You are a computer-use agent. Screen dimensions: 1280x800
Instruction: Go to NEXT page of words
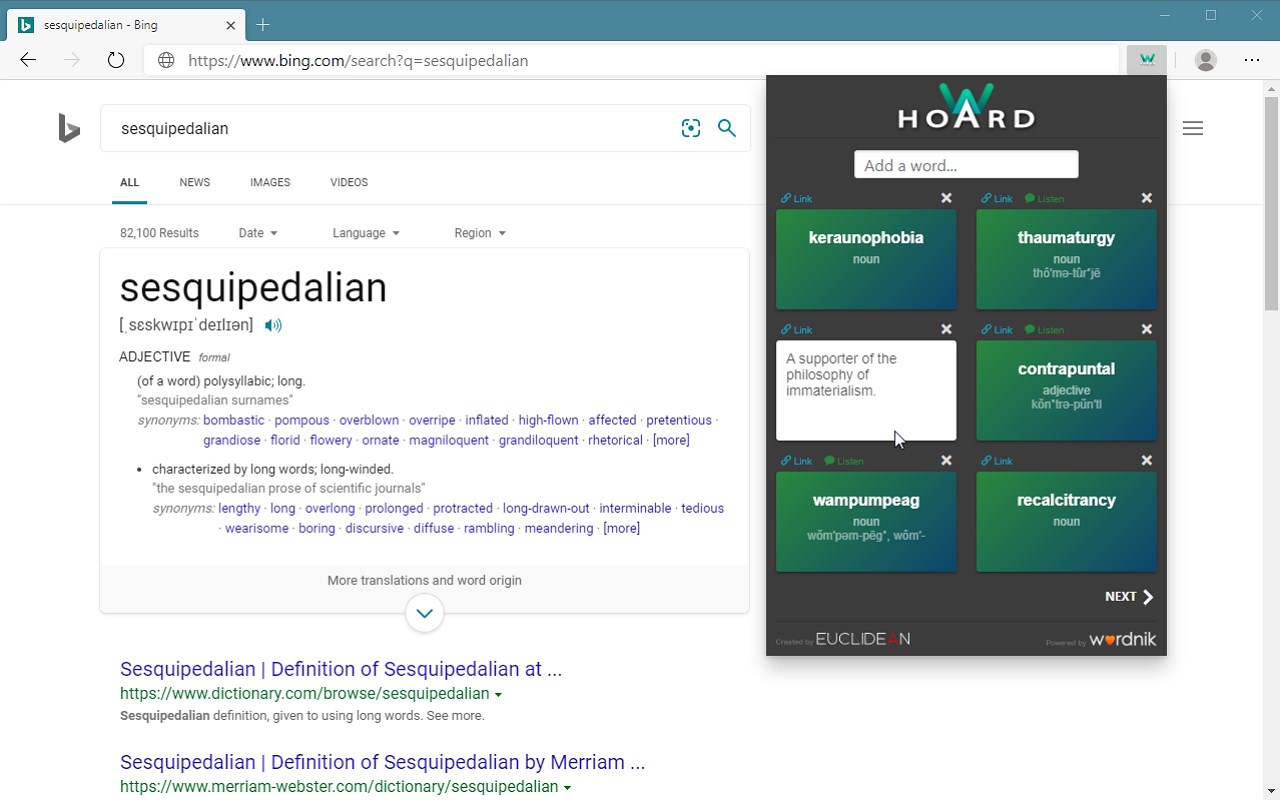pos(1129,597)
